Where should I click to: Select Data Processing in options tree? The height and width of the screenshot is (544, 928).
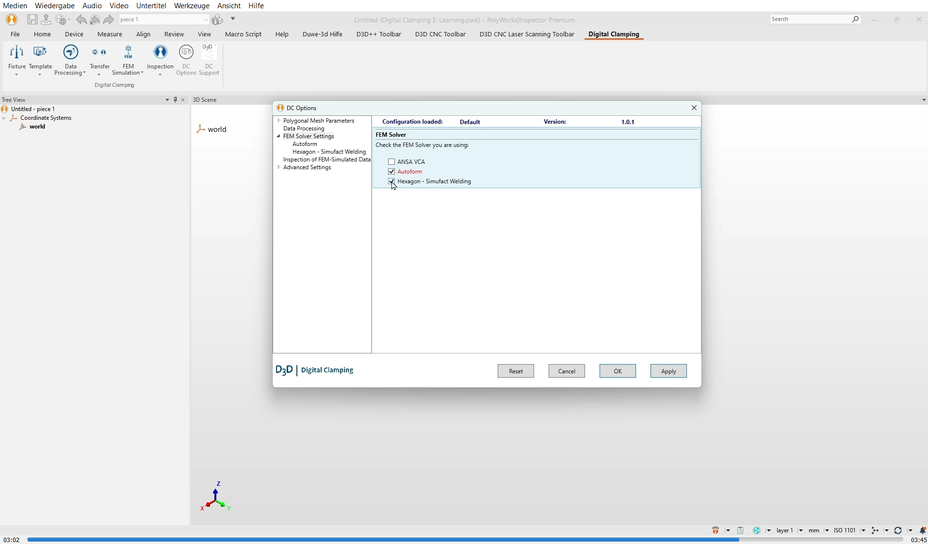(x=304, y=128)
